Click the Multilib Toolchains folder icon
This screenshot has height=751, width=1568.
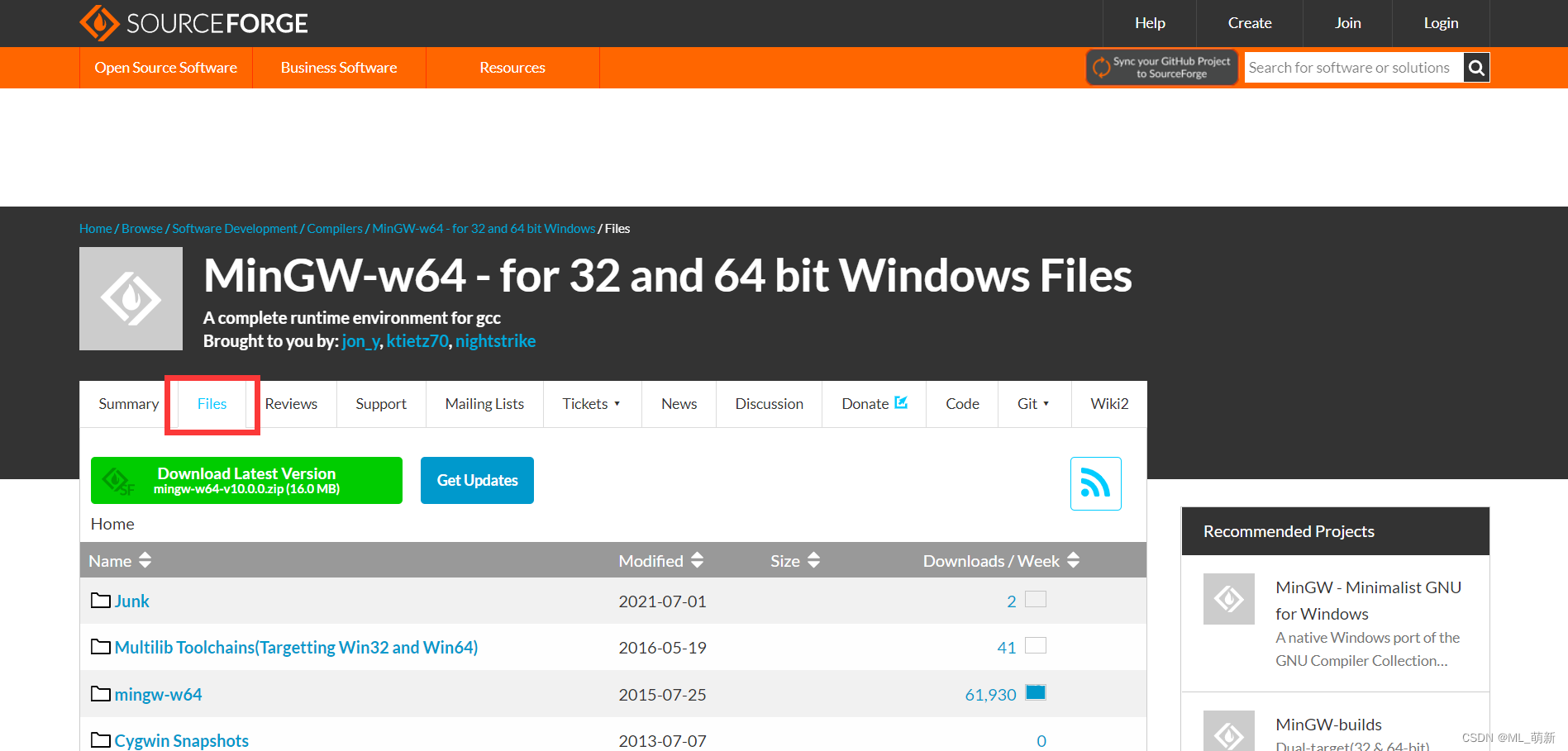[x=101, y=647]
